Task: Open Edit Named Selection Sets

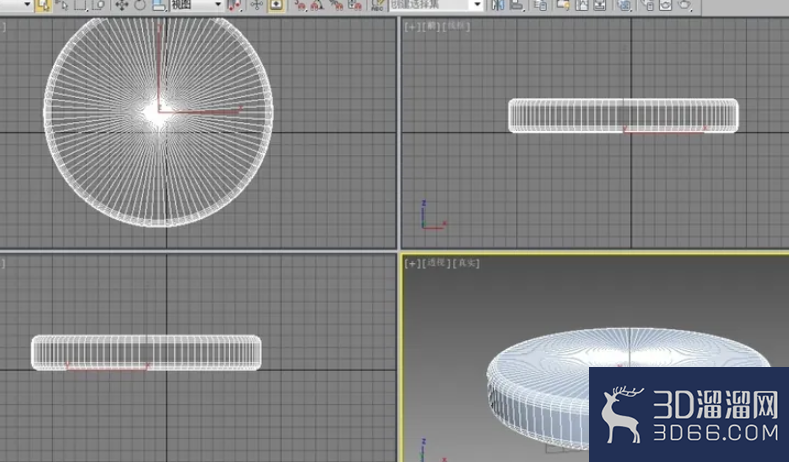Action: tap(377, 5)
